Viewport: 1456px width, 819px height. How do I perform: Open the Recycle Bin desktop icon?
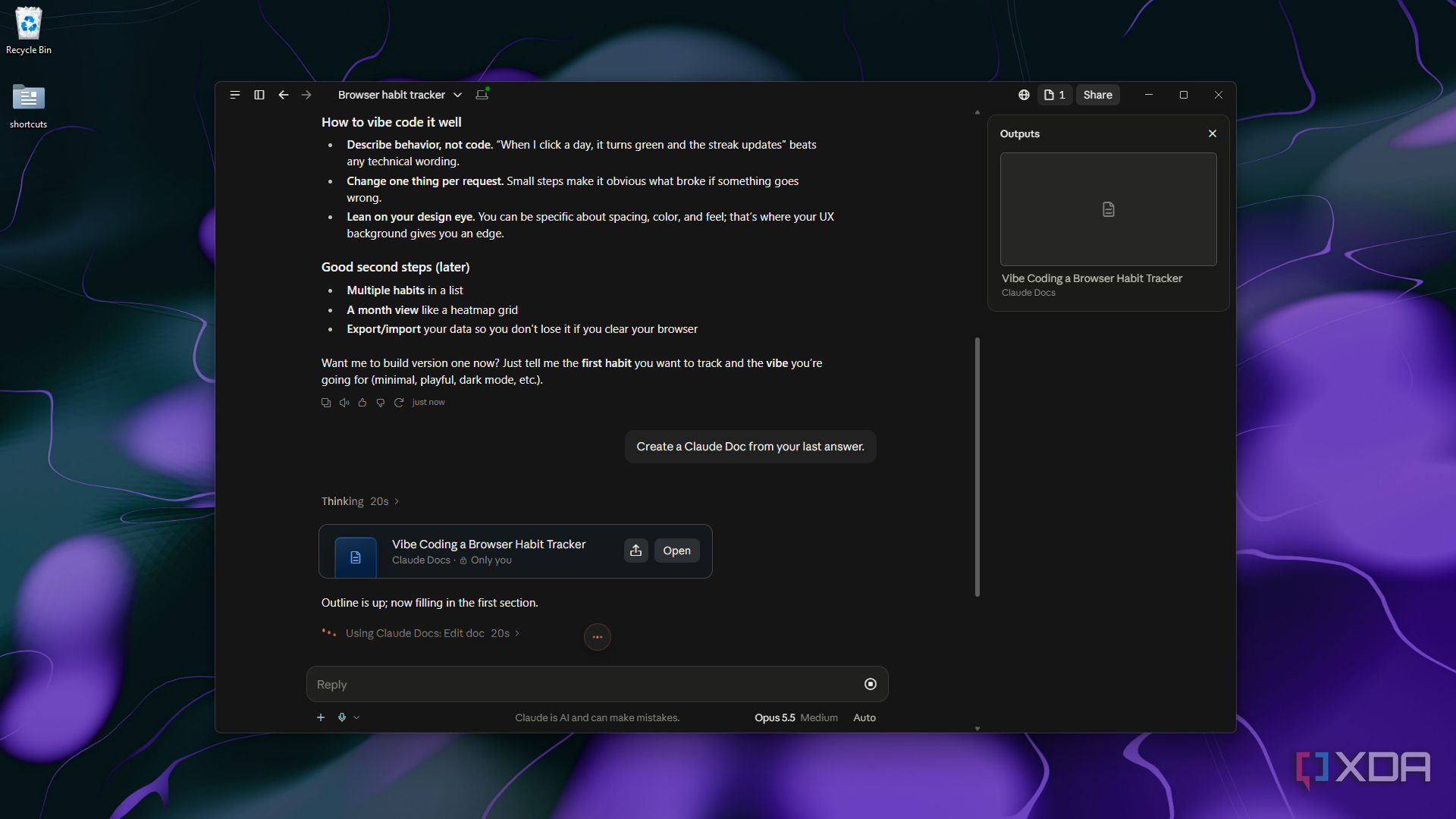point(29,32)
